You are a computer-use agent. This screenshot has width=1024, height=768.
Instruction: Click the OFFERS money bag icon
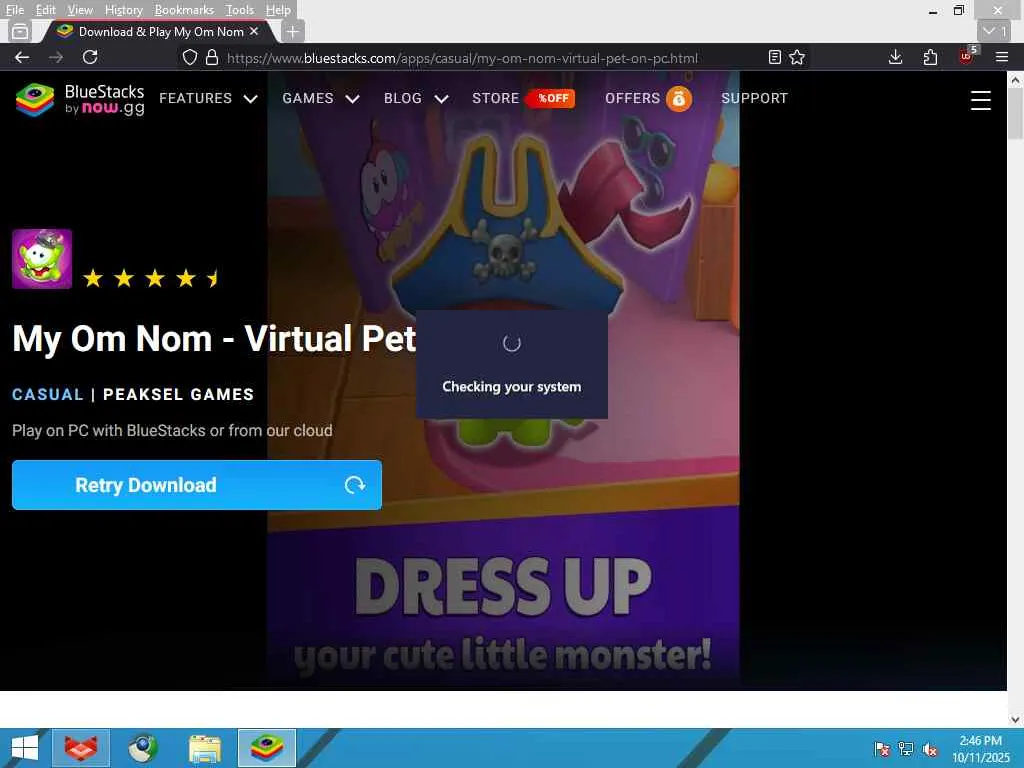pos(679,99)
